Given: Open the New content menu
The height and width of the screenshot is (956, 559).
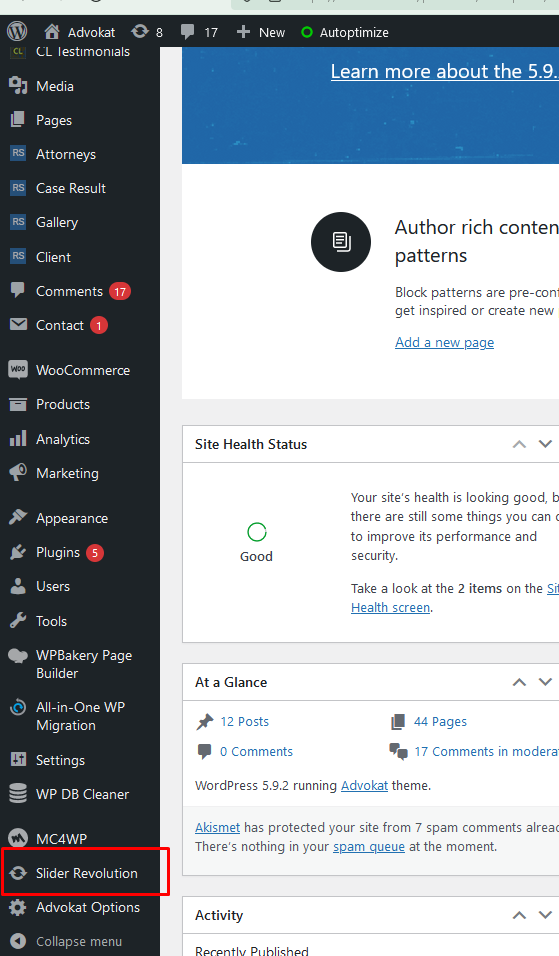Looking at the screenshot, I should pos(261,32).
